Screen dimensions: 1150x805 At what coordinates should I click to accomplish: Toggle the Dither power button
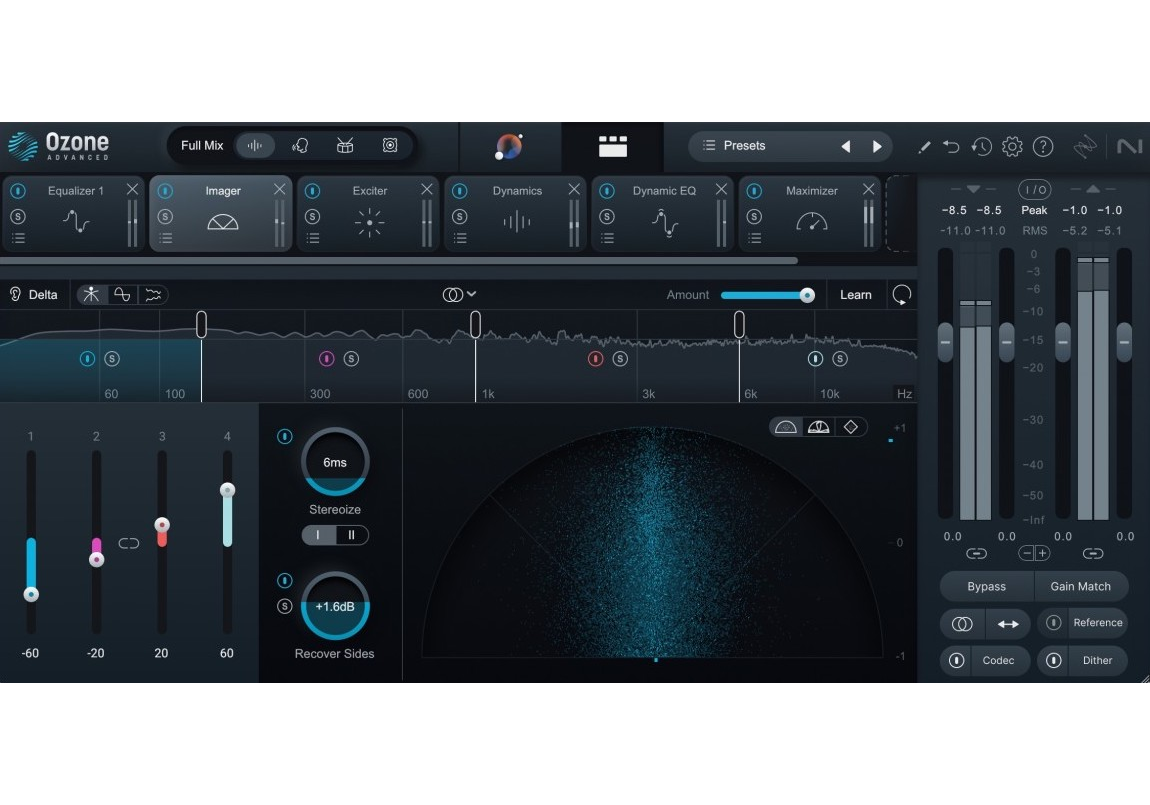tap(1053, 661)
